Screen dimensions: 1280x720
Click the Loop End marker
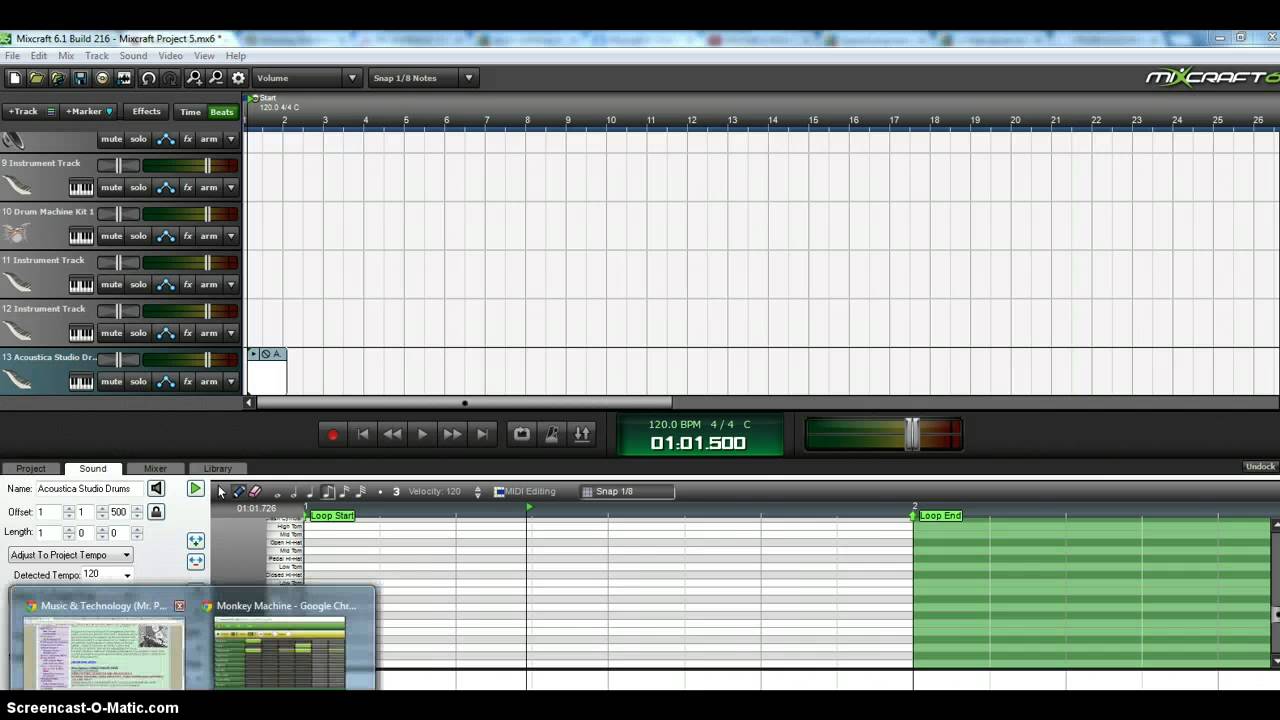click(x=939, y=516)
